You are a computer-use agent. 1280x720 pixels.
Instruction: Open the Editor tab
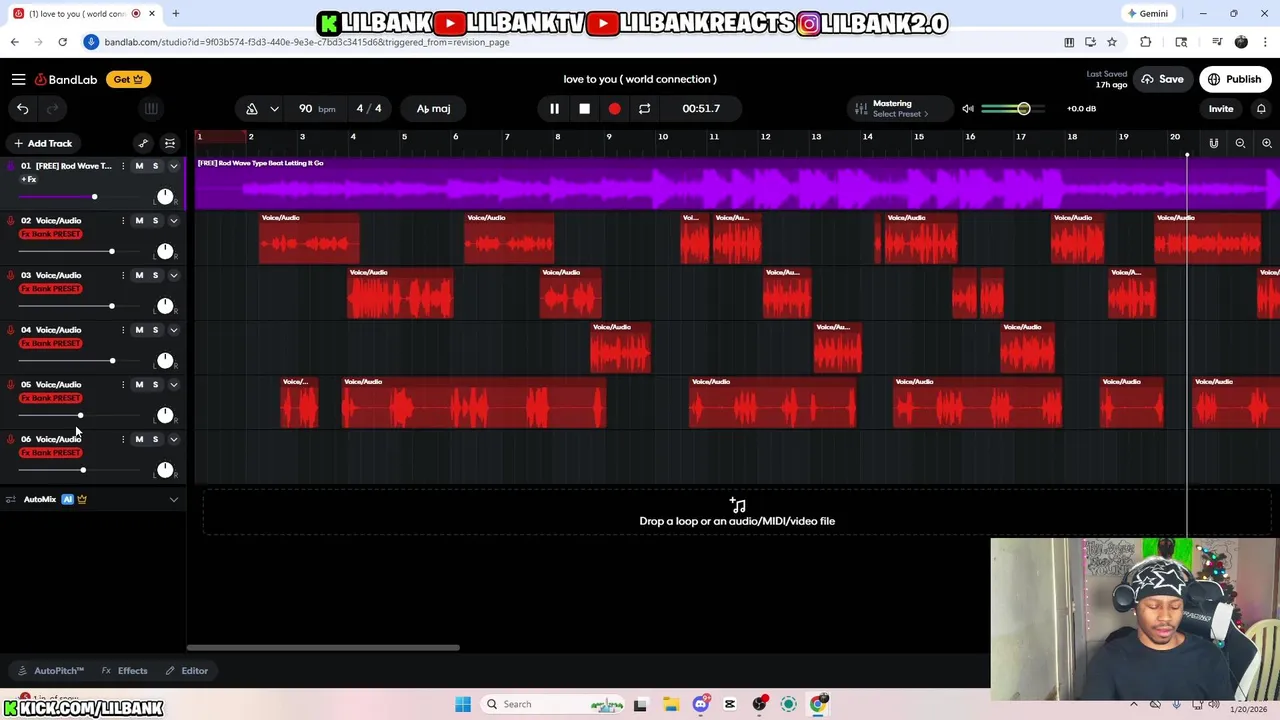click(x=187, y=671)
